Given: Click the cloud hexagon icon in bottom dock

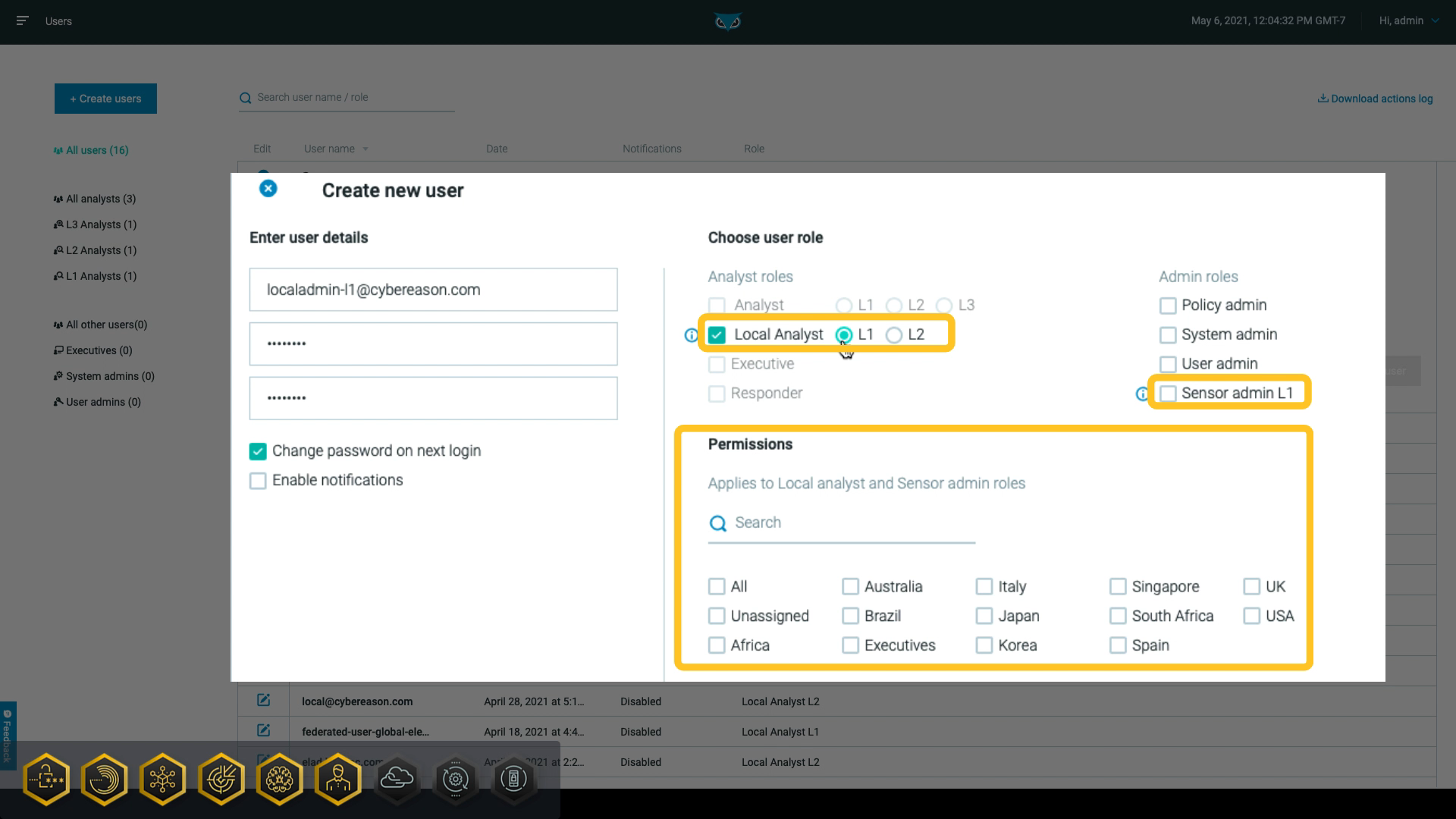Looking at the screenshot, I should (397, 779).
